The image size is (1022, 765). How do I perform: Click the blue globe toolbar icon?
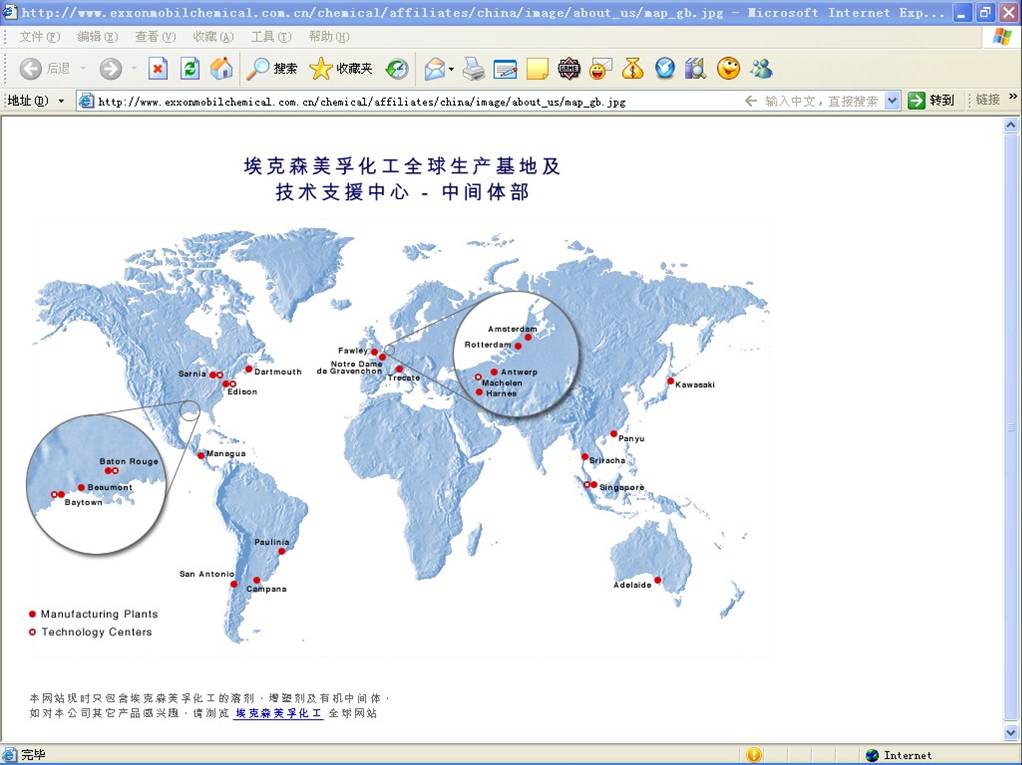tap(664, 68)
